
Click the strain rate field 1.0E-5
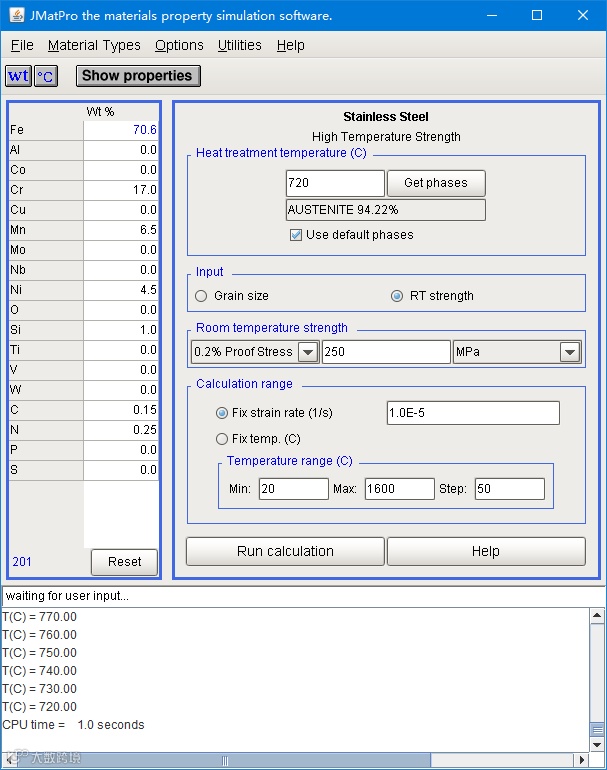(473, 413)
